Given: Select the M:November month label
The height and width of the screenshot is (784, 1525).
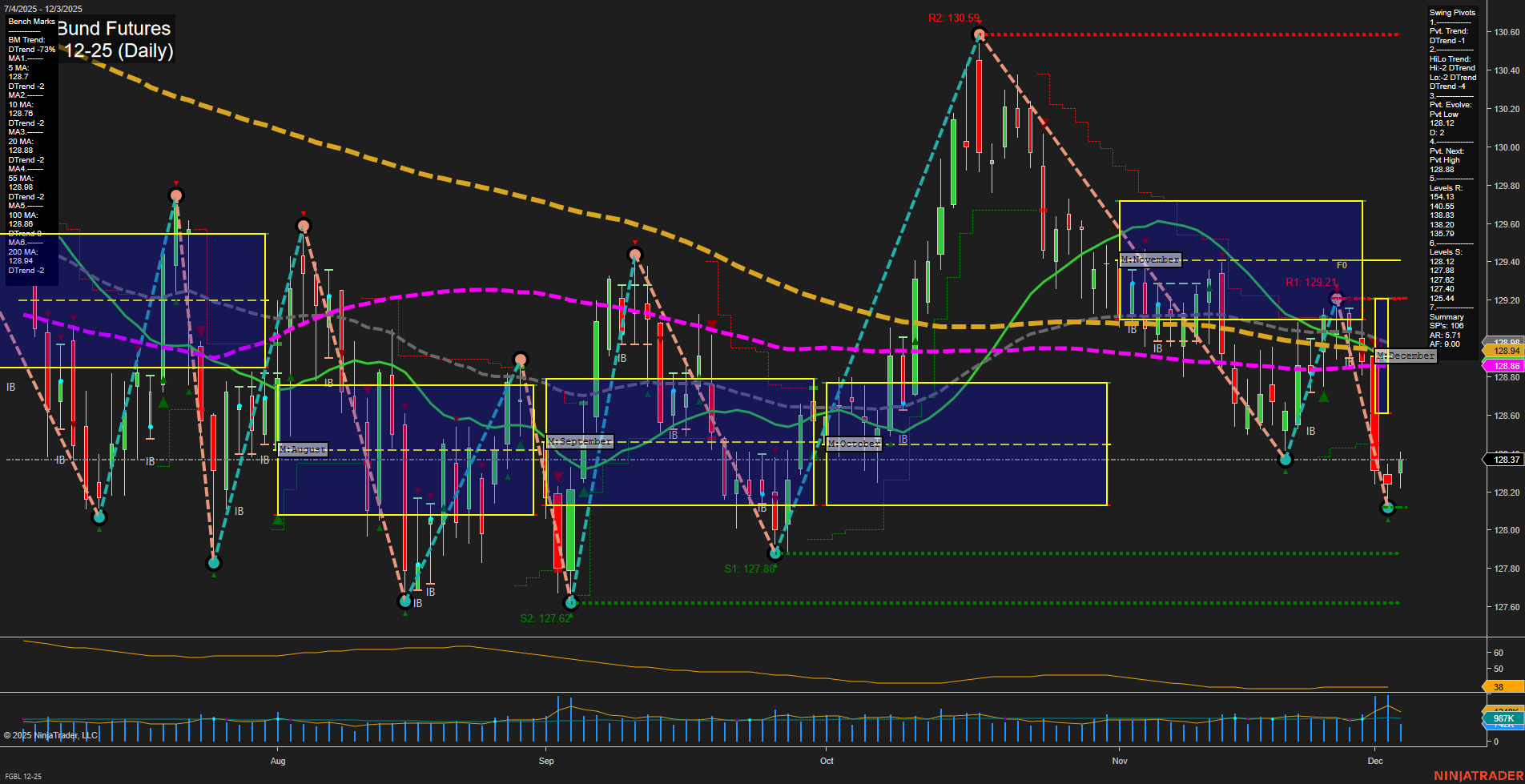Looking at the screenshot, I should [x=1150, y=259].
